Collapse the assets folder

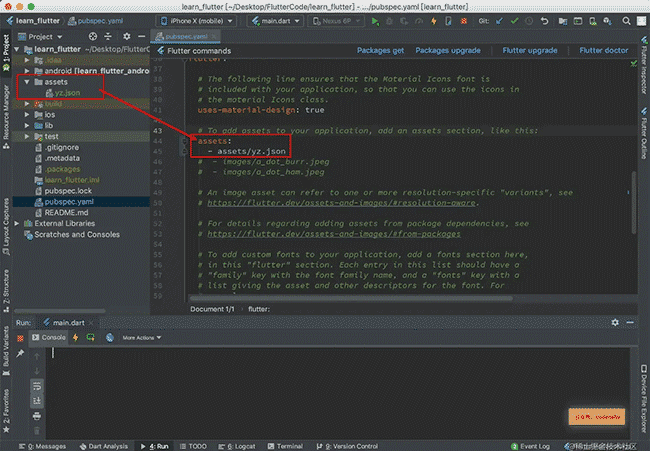[27, 82]
